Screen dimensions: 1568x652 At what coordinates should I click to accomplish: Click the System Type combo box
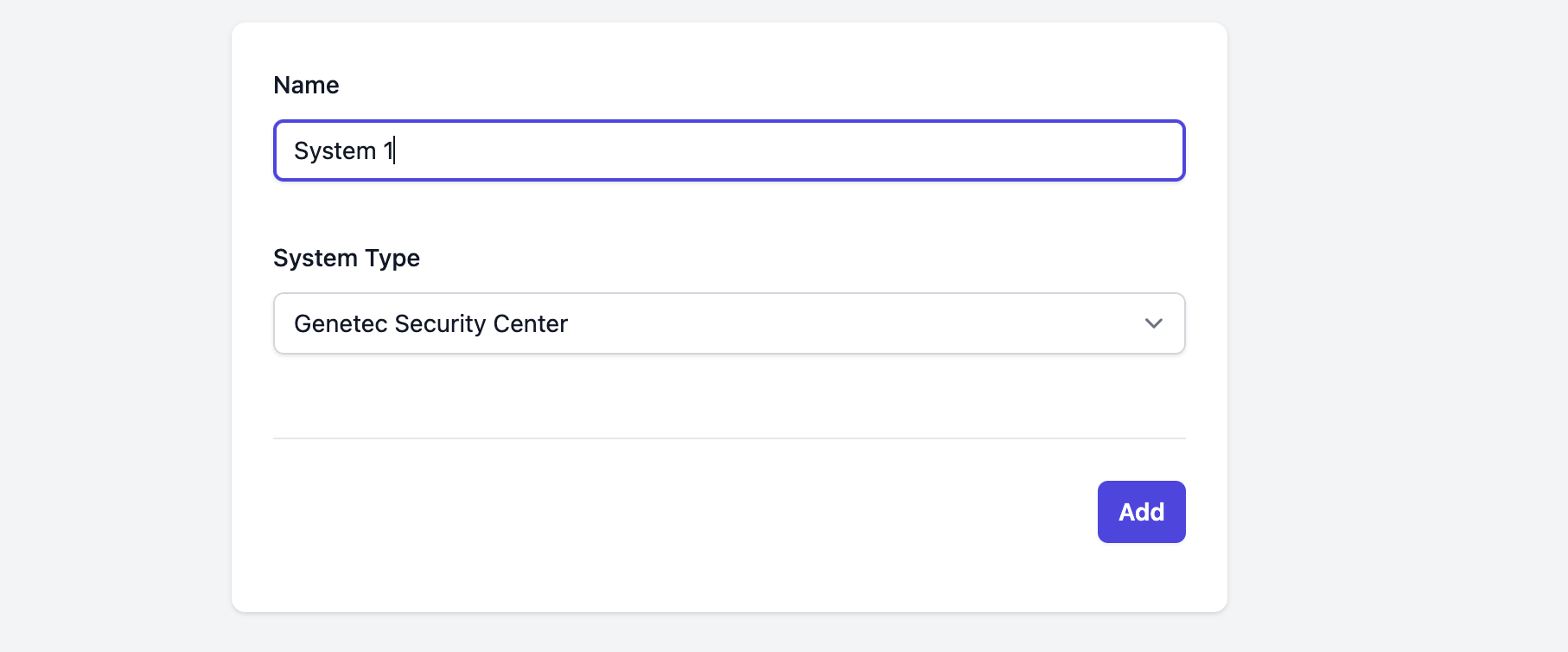[729, 323]
